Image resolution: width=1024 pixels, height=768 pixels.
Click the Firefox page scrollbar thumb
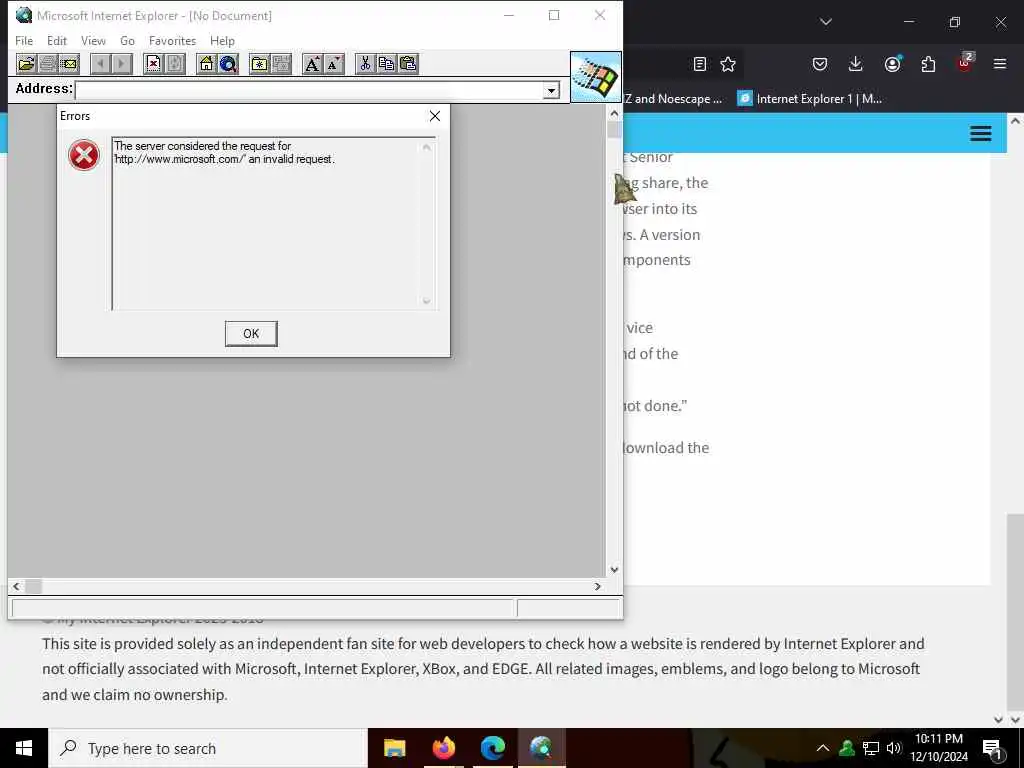(x=1015, y=613)
